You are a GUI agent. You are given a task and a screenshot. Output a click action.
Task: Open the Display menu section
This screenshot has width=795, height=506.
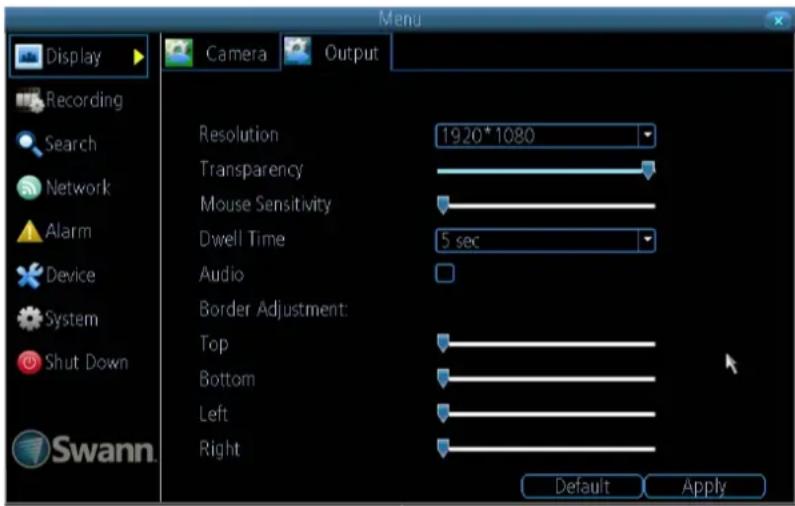click(x=79, y=56)
